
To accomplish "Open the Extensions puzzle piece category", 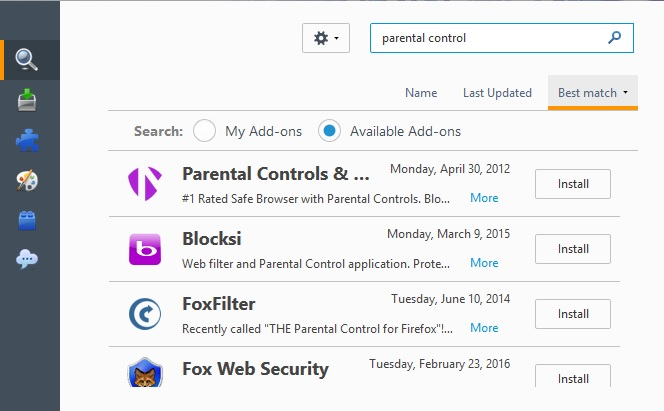I will coord(27,140).
